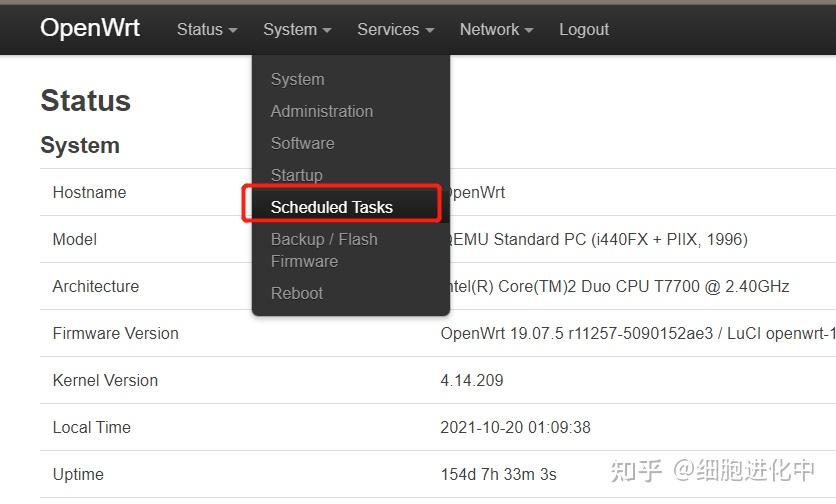This screenshot has height=504, width=836.
Task: Select Backup / Flash Firmware option
Action: point(324,250)
